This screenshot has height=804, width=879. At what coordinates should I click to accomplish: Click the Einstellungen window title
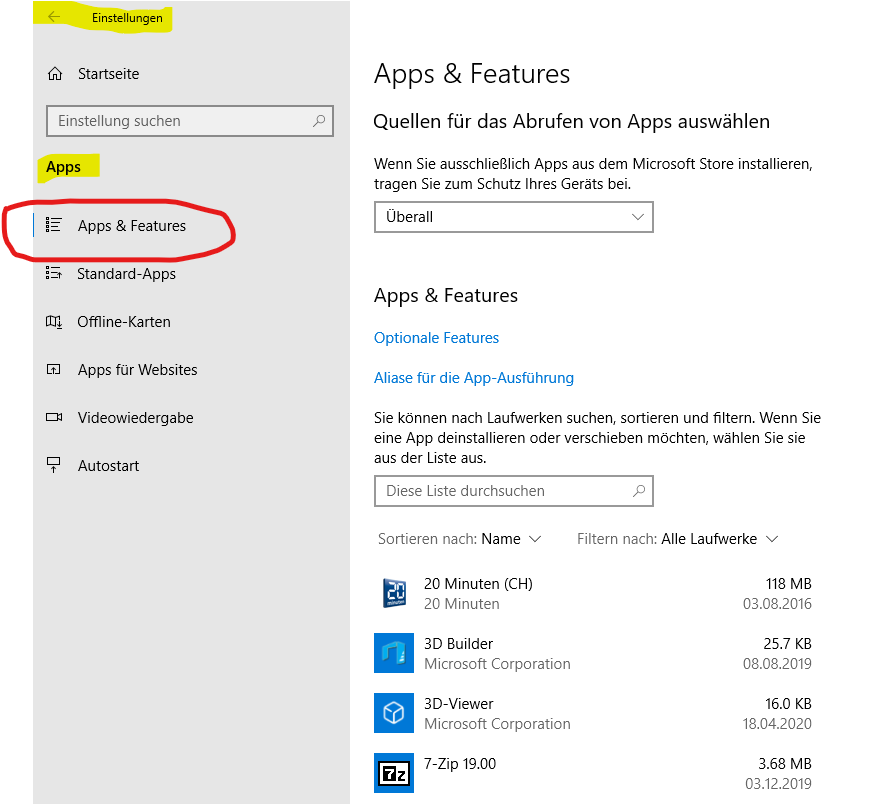coord(127,18)
